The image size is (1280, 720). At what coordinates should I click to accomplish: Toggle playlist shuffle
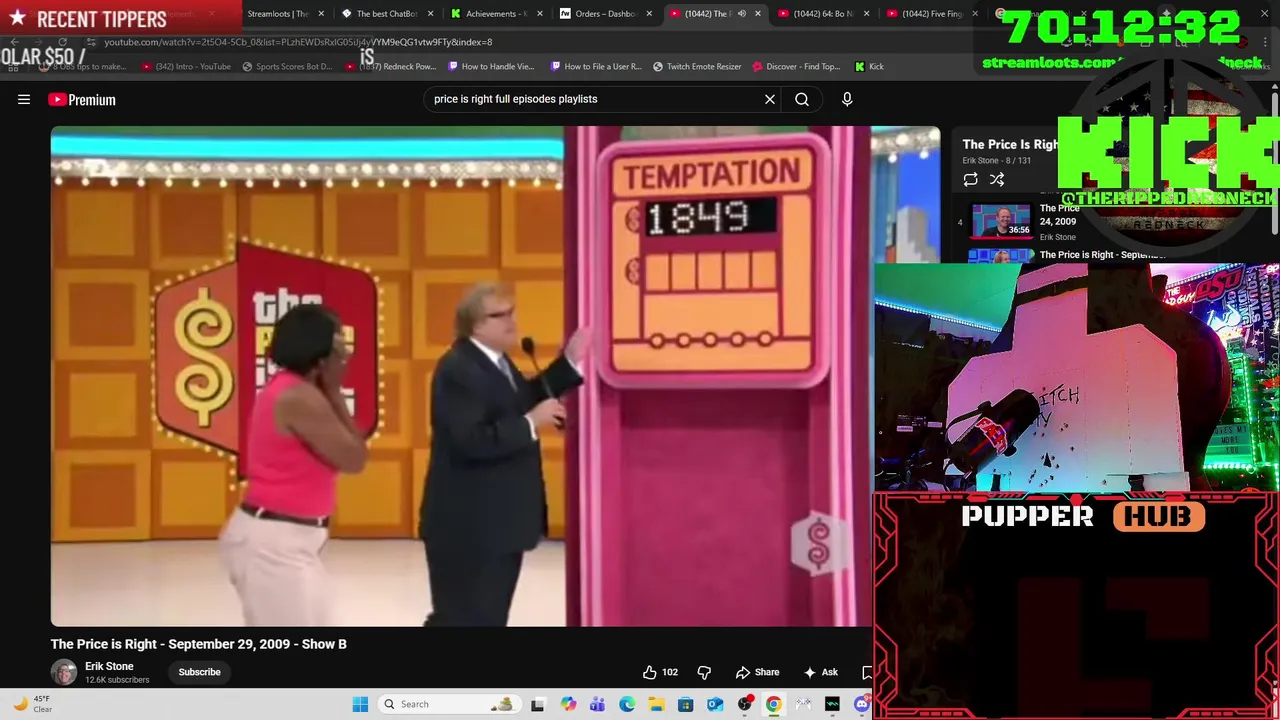click(997, 179)
